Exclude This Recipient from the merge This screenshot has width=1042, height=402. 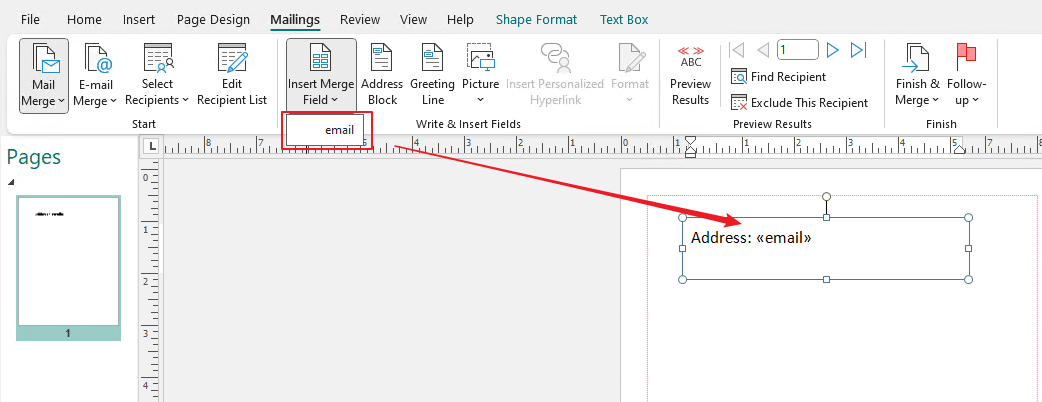[x=799, y=103]
